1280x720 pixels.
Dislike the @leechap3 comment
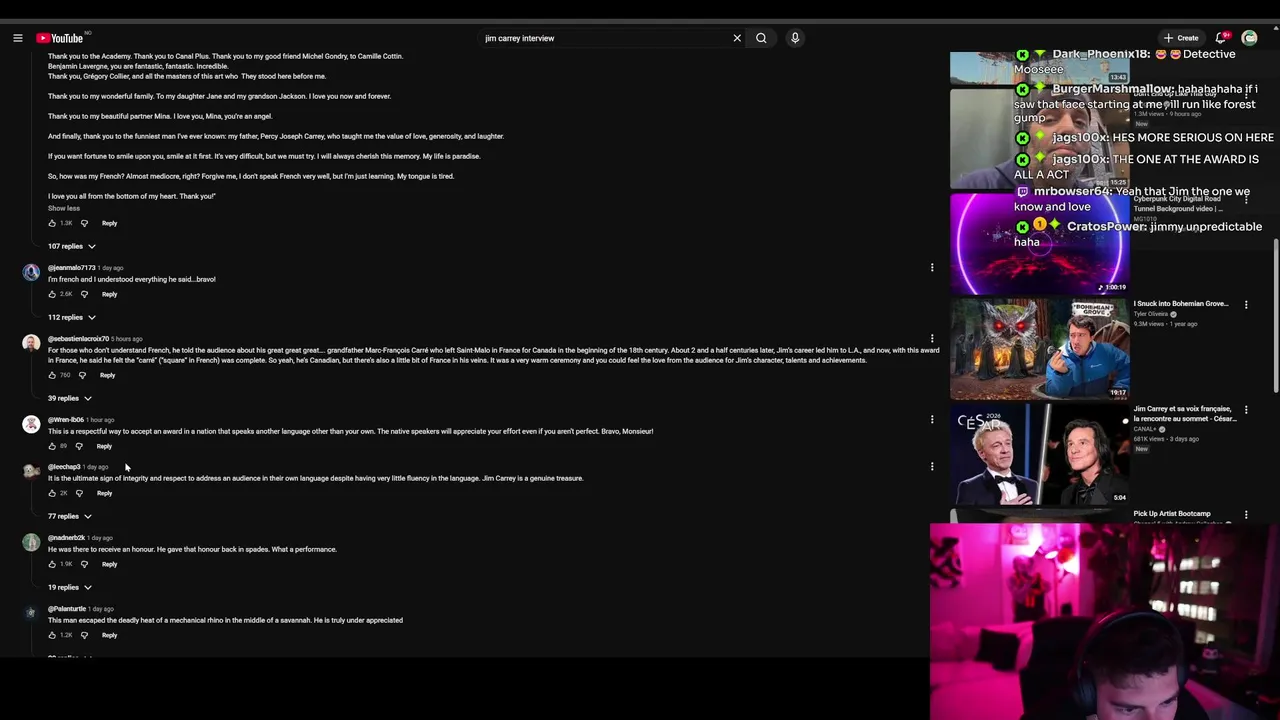pos(79,493)
